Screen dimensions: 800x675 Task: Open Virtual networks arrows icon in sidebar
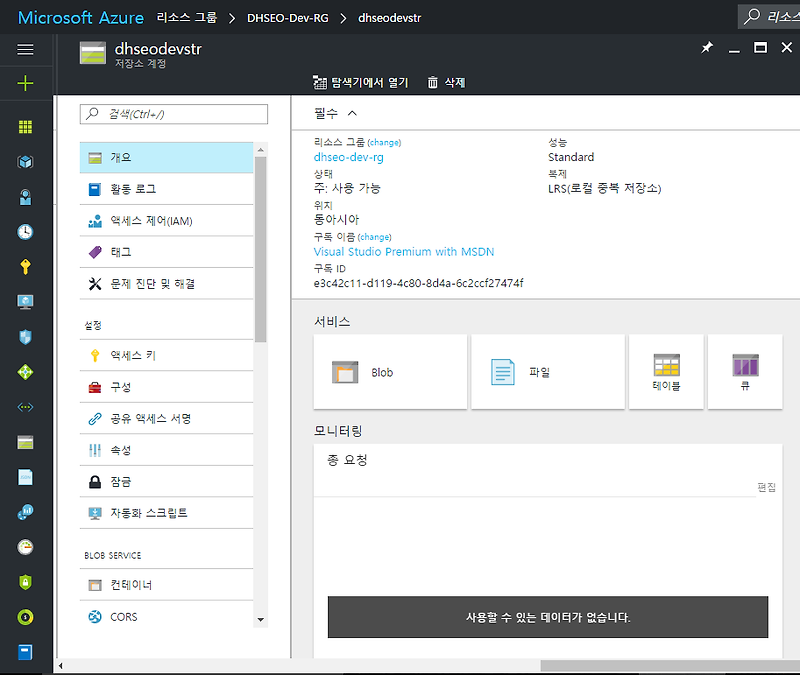(25, 407)
